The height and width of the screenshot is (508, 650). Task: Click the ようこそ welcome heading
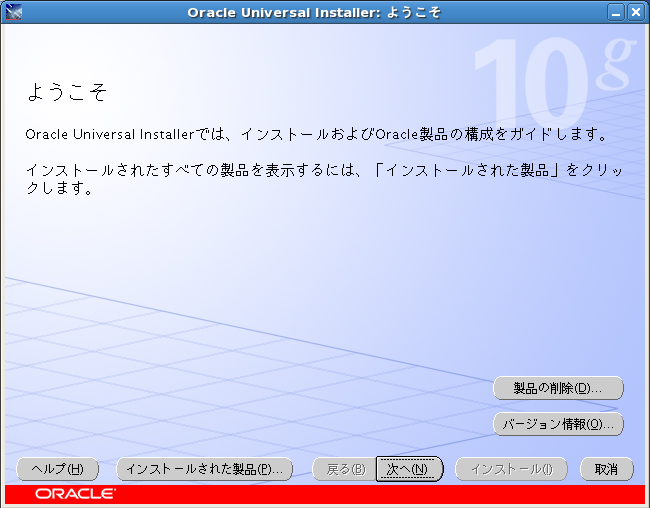click(67, 92)
